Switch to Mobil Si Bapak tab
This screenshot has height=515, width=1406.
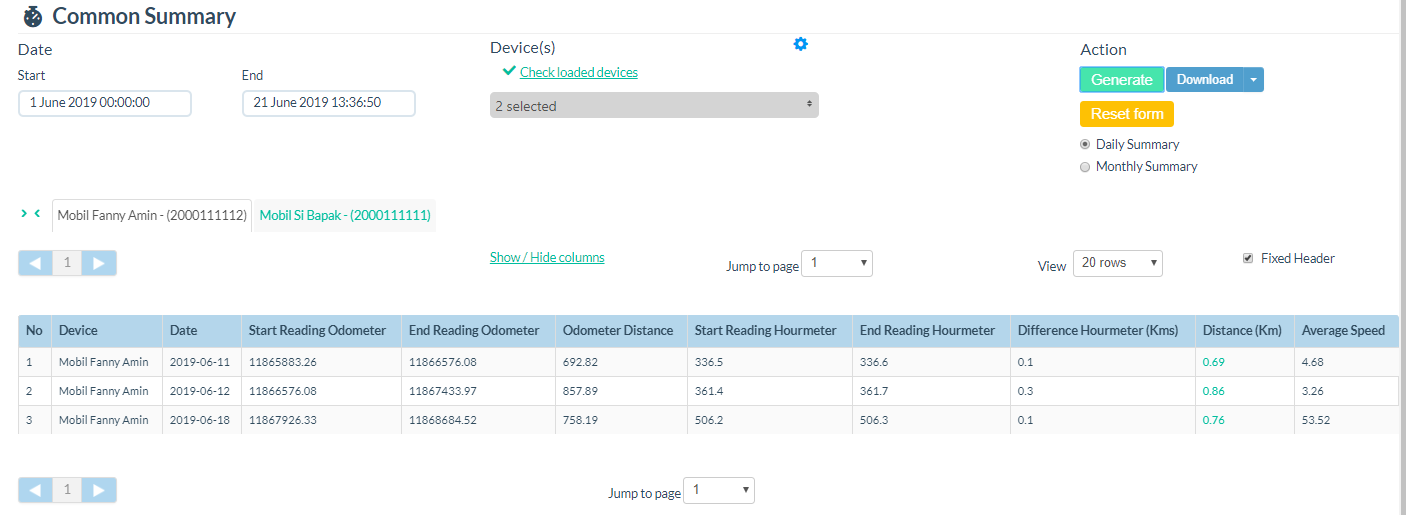[x=345, y=215]
